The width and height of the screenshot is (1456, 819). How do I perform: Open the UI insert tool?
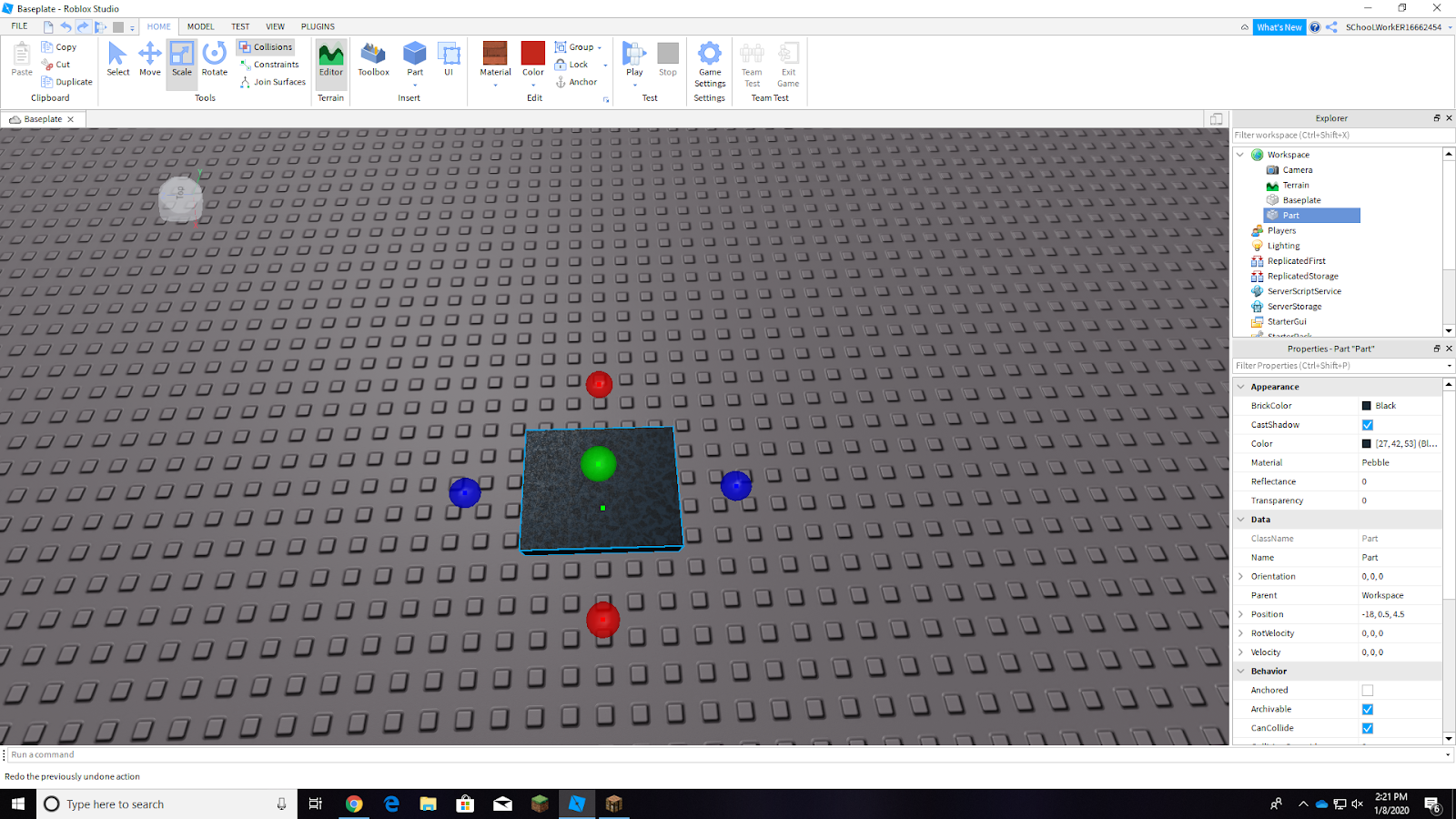pyautogui.click(x=449, y=59)
